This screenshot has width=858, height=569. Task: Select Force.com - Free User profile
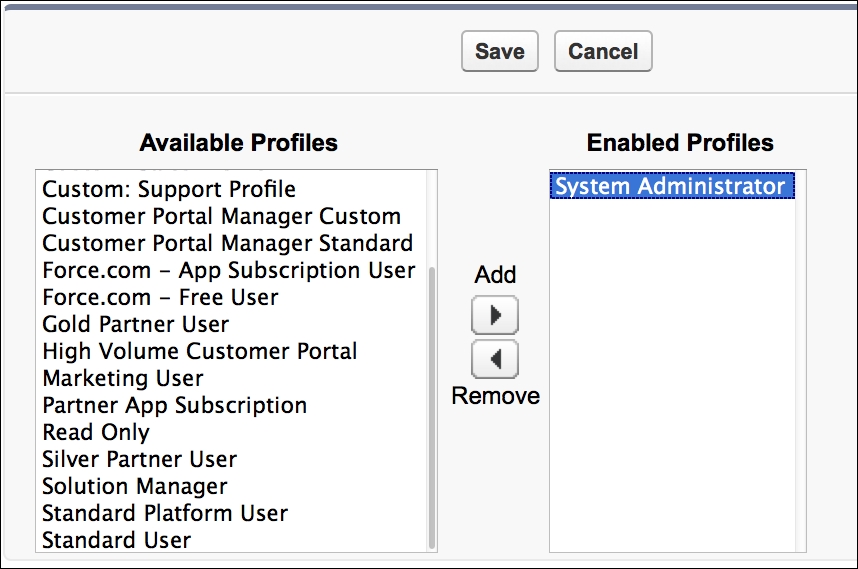pos(160,297)
